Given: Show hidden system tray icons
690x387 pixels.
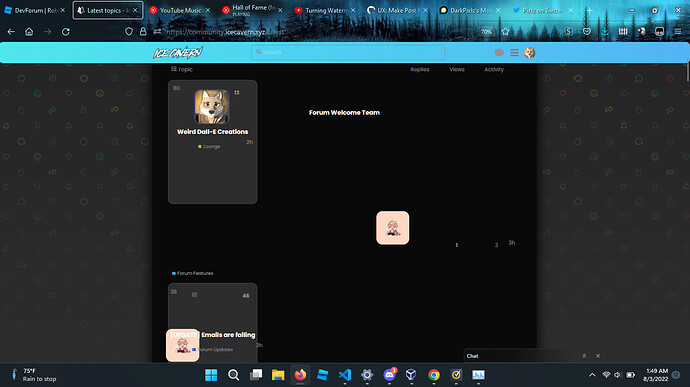Looking at the screenshot, I should click(592, 375).
